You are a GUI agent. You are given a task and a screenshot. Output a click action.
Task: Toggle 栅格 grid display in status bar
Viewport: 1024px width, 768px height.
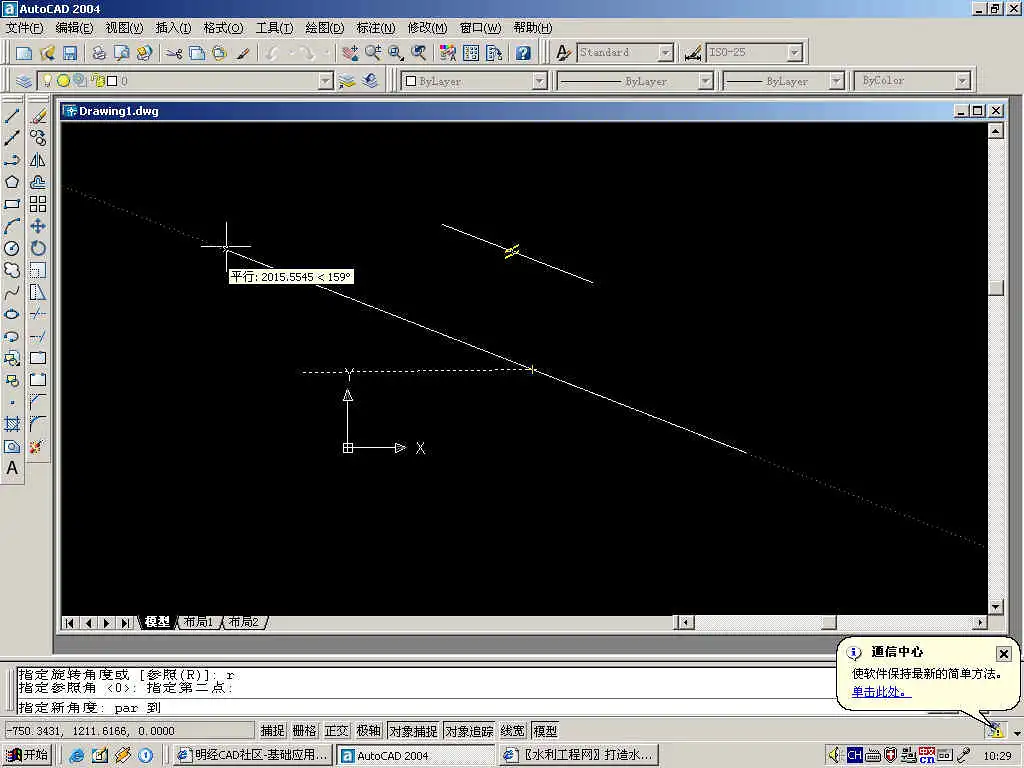pos(304,731)
